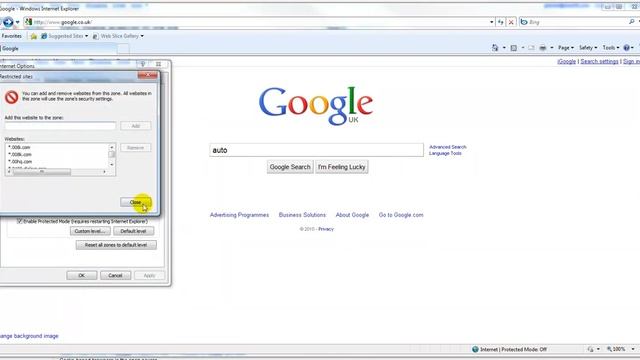The height and width of the screenshot is (360, 640).
Task: Open the zoom level 100% dropdown arrow
Action: coord(633,349)
